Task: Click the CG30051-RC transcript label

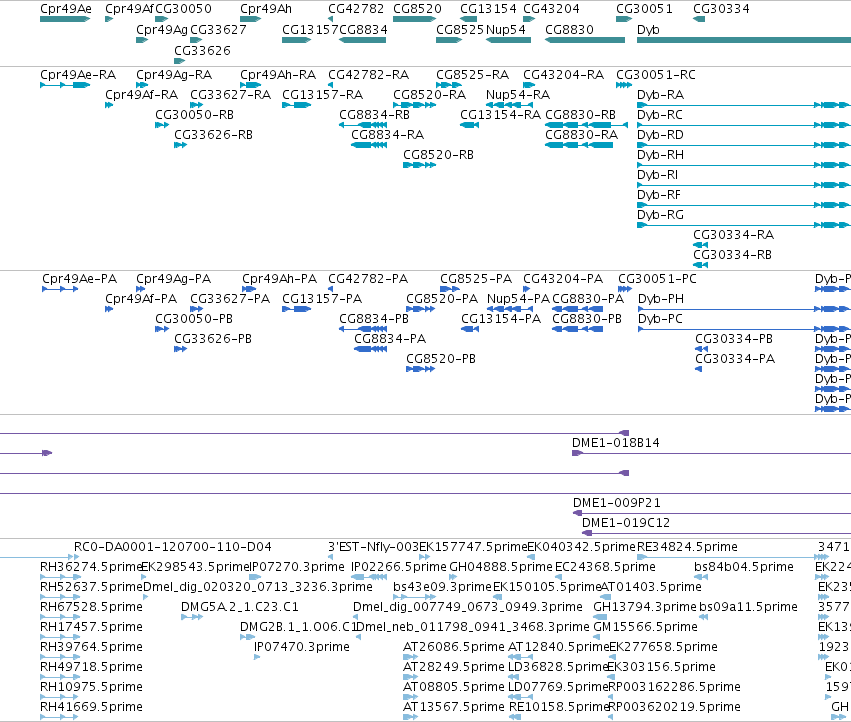Action: coord(656,74)
